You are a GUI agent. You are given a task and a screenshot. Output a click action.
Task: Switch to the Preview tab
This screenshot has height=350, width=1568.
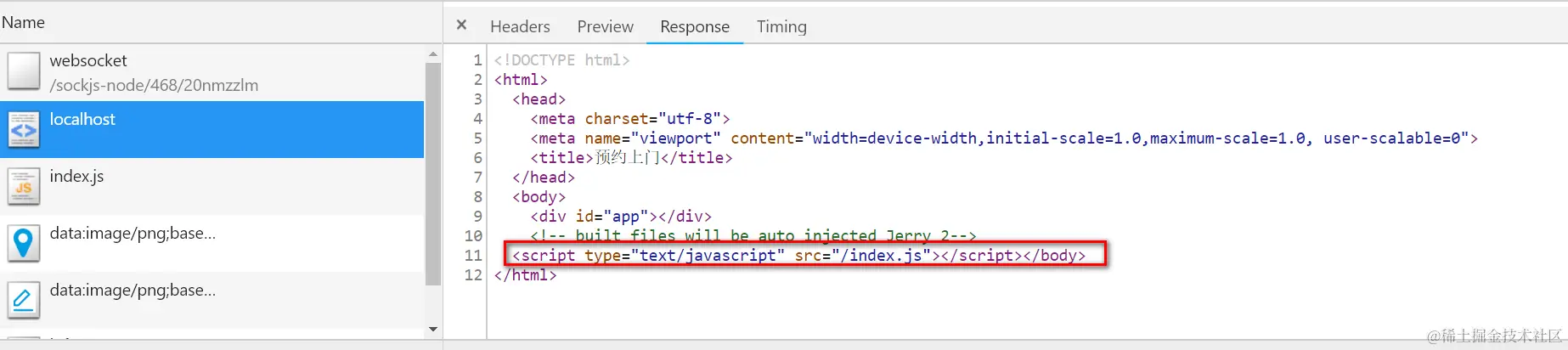pyautogui.click(x=605, y=26)
